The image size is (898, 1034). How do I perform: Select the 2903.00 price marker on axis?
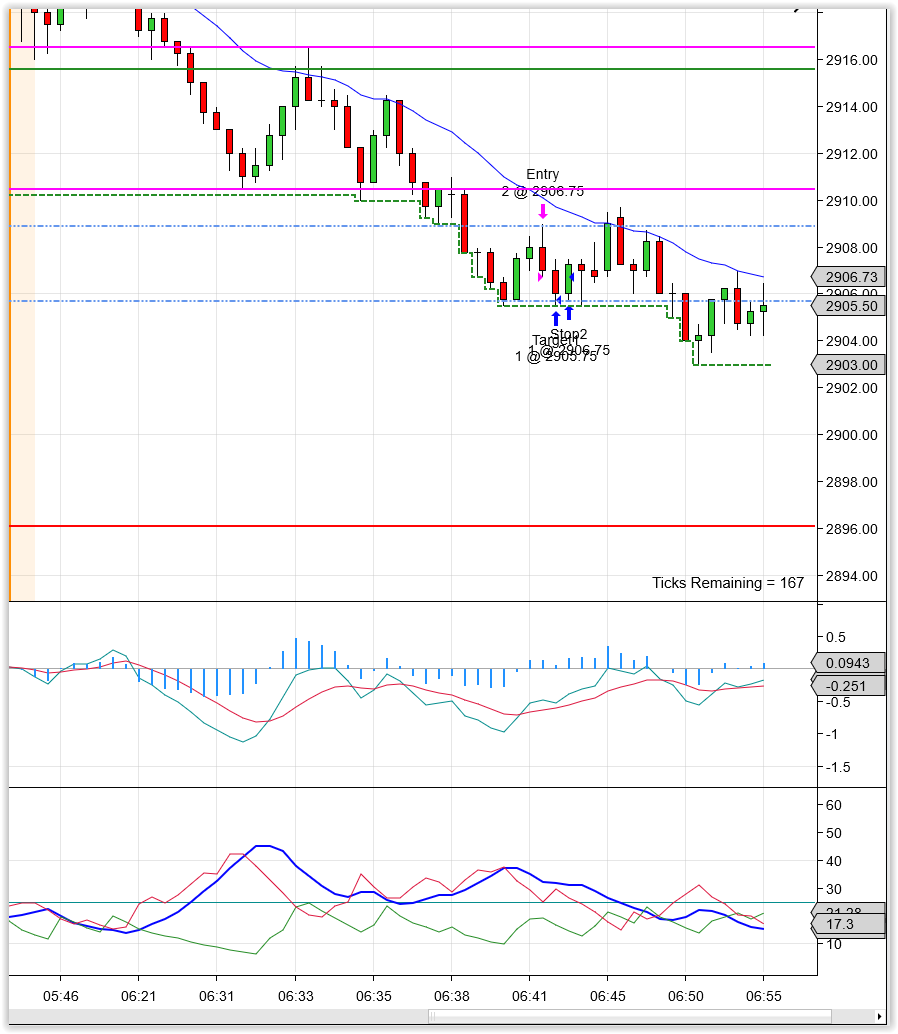coord(848,365)
